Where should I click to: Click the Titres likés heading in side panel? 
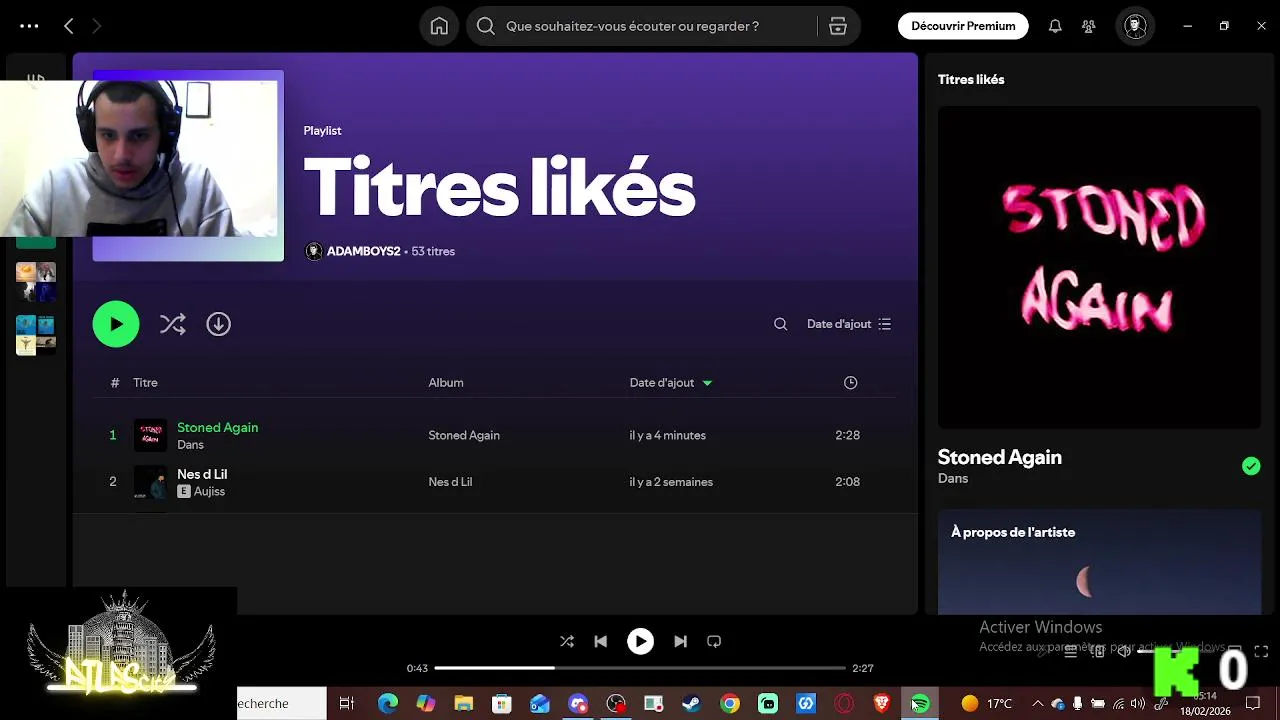[x=971, y=79]
